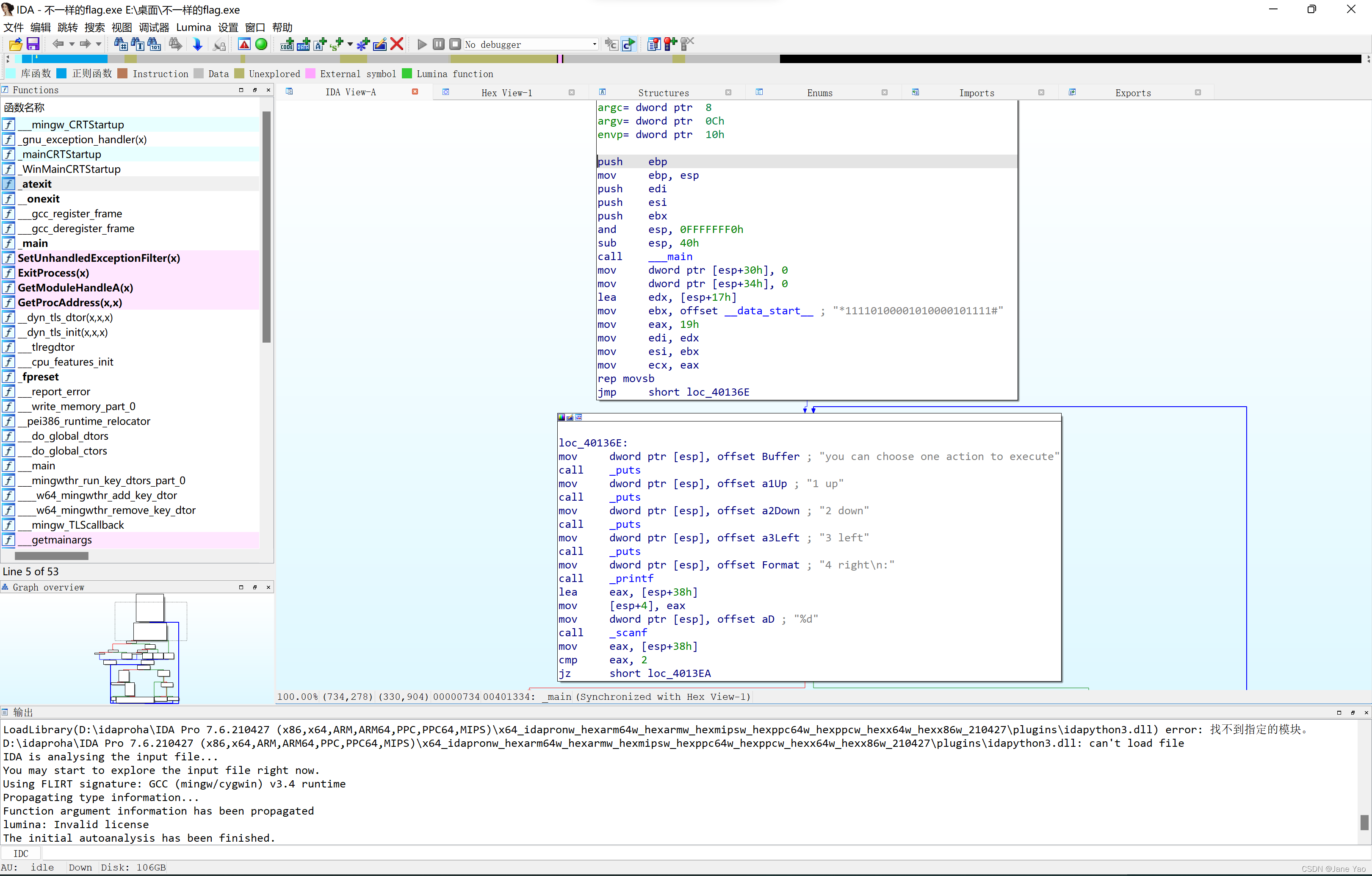
Task: Click the blue down arrow jump icon
Action: point(197,44)
